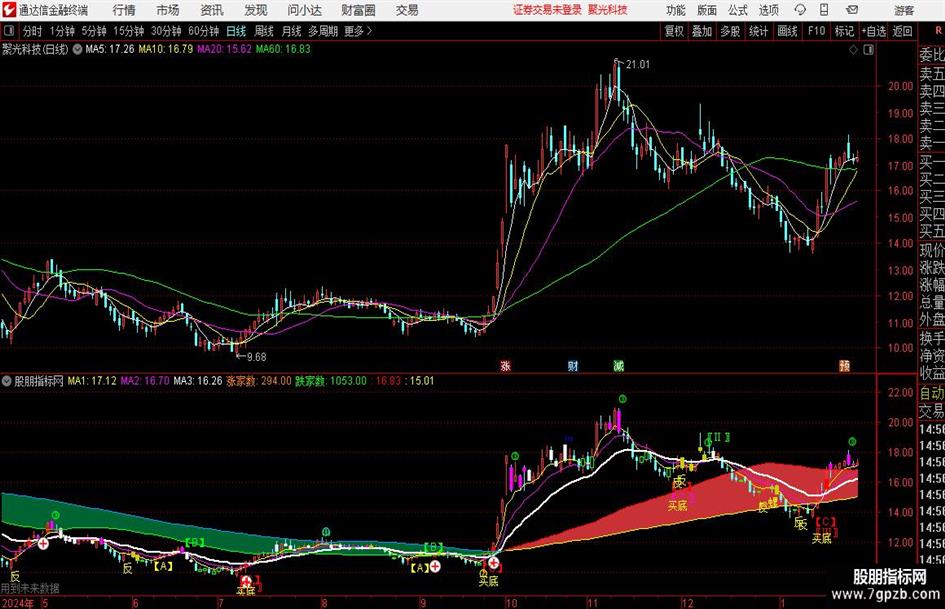945x609 pixels.
Task: Switch to the 分时 period tab
Action: [x=32, y=31]
